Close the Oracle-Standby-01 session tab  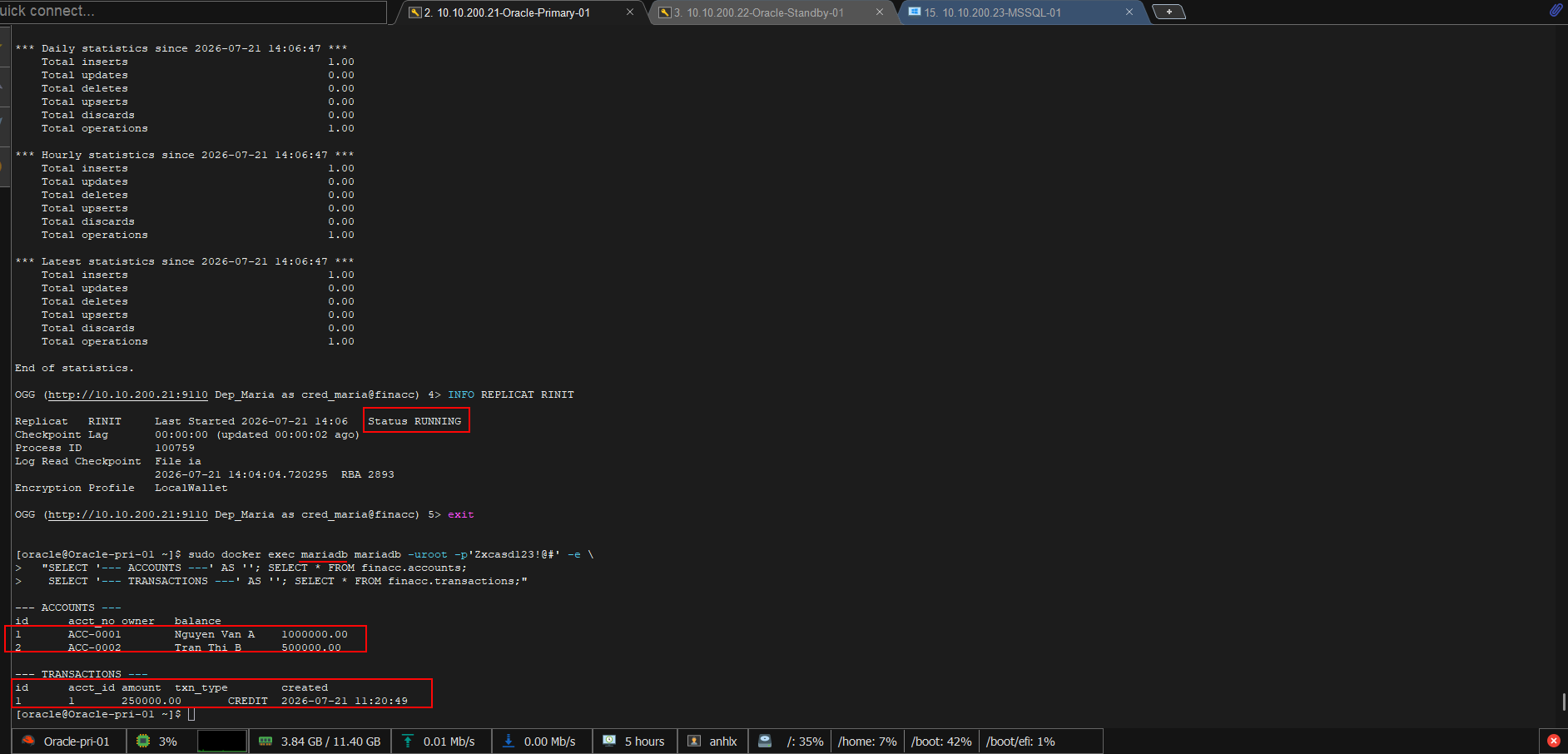point(880,12)
